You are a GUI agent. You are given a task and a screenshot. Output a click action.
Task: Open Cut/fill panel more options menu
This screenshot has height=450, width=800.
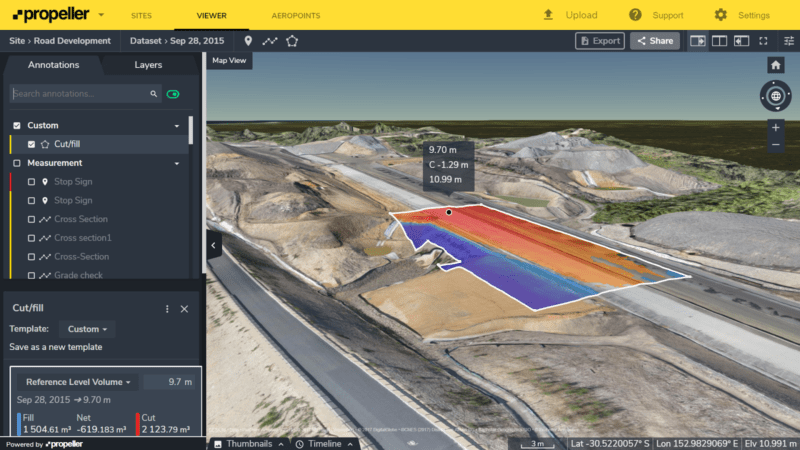coord(167,309)
